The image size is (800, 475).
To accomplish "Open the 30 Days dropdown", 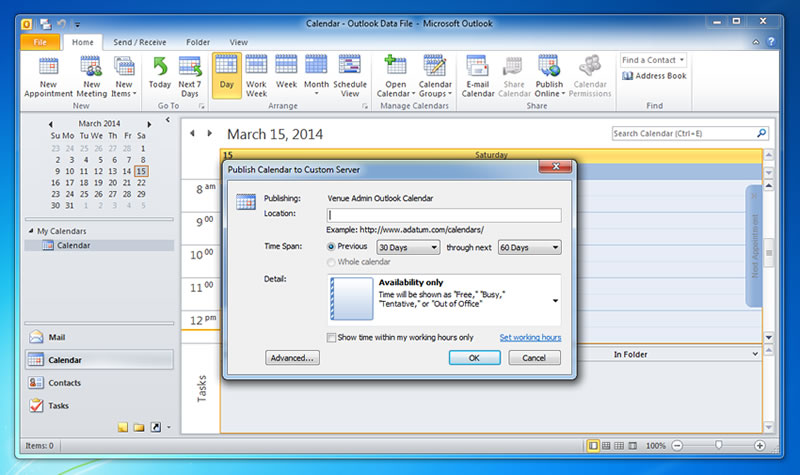I will (x=407, y=247).
